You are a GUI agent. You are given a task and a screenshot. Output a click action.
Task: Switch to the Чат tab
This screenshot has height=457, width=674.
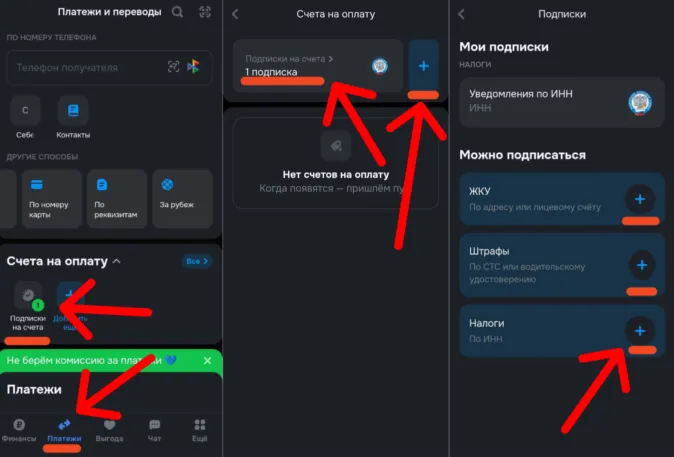[154, 431]
